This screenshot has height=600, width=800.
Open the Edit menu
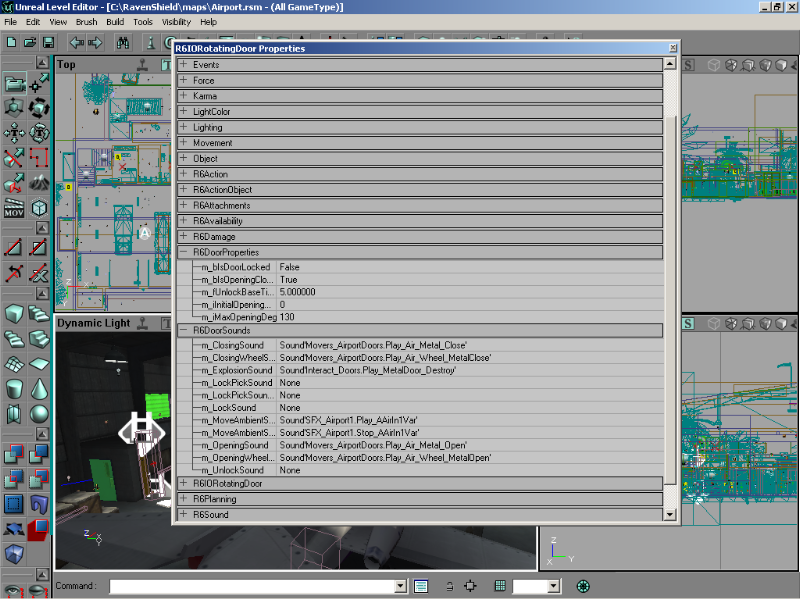pyautogui.click(x=33, y=22)
